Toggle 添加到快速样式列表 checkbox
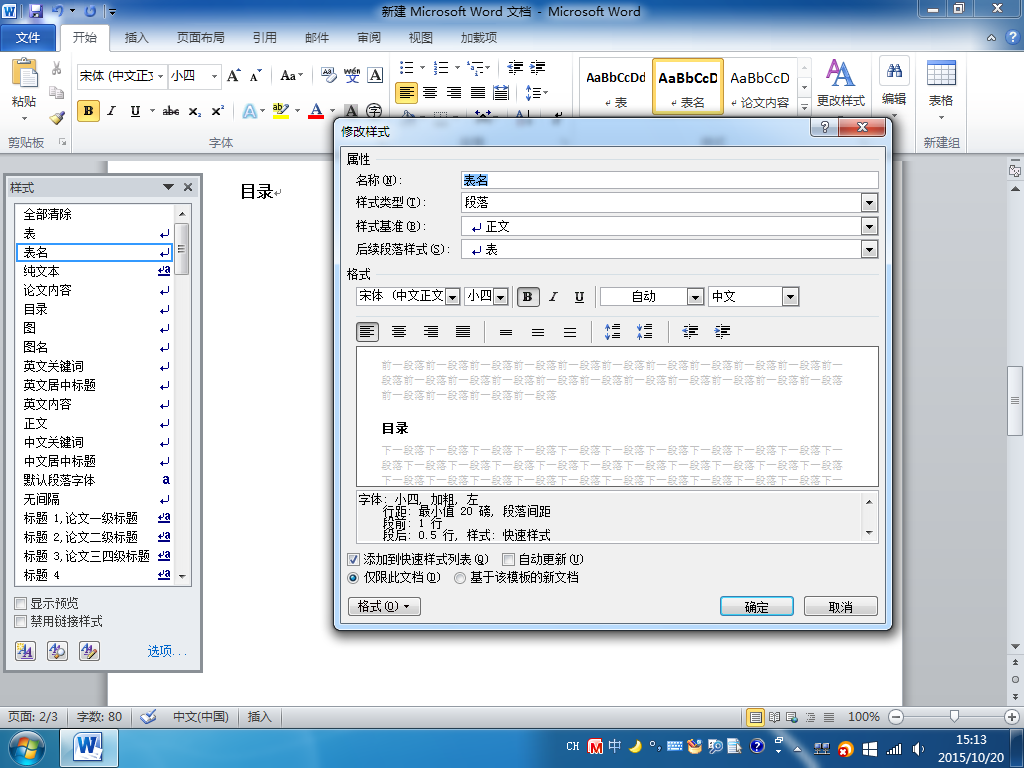1024x768 pixels. pyautogui.click(x=353, y=560)
